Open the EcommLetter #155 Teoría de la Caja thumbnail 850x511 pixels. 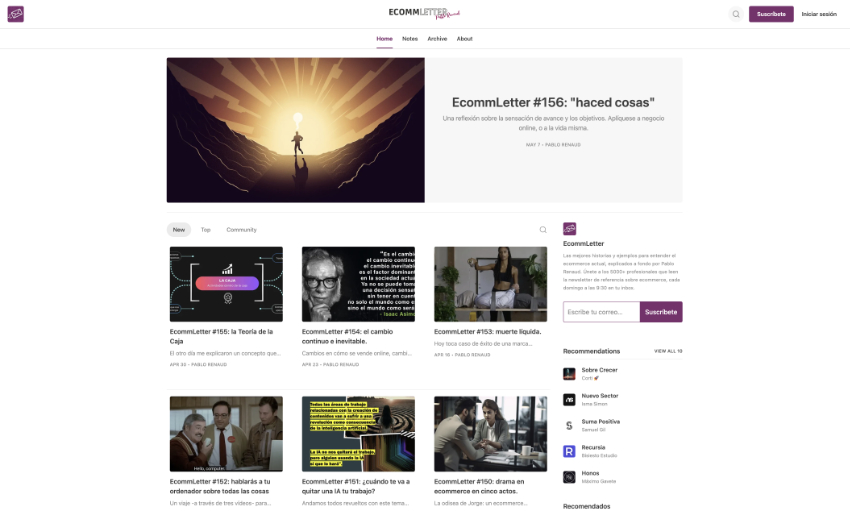pos(226,284)
